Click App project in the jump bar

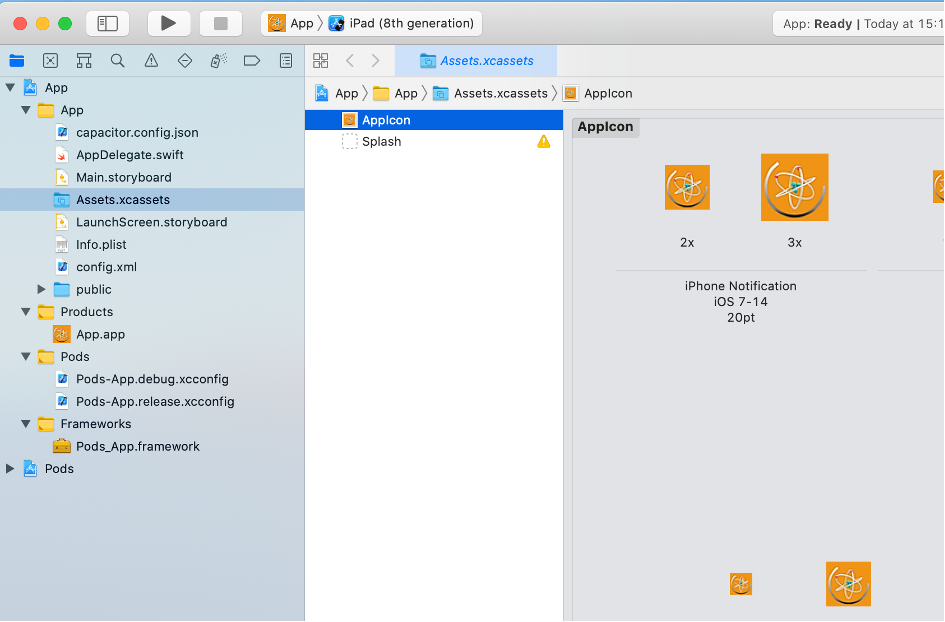pyautogui.click(x=336, y=93)
